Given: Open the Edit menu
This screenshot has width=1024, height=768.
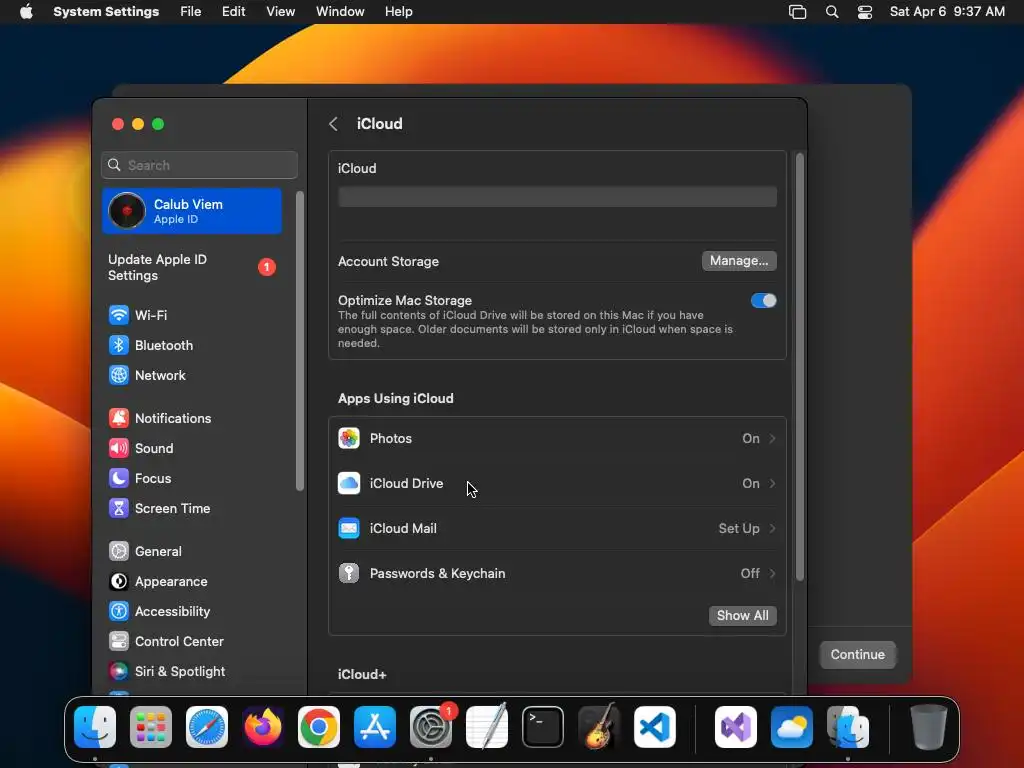Looking at the screenshot, I should tap(233, 12).
